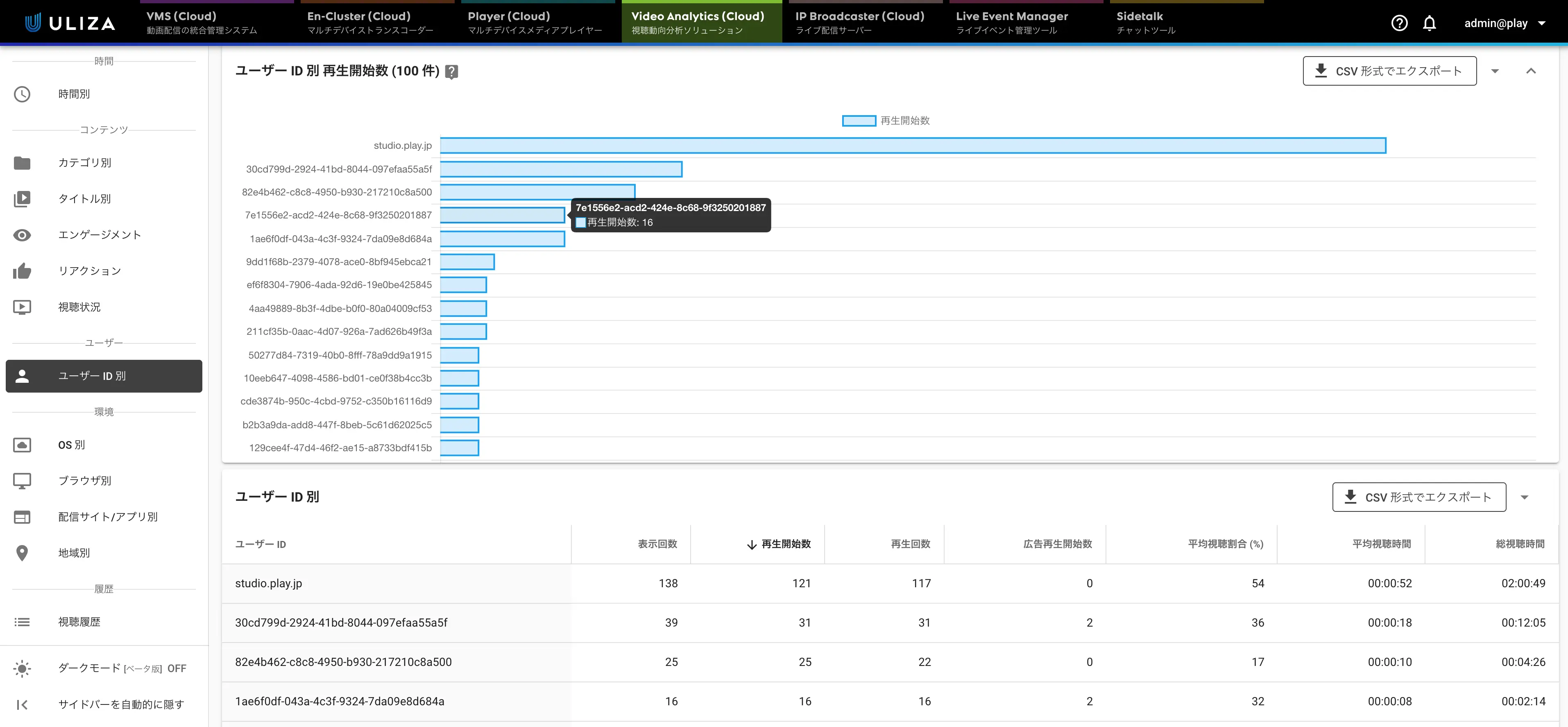Click the thumbs-up icon for リアクション
The width and height of the screenshot is (1568, 727).
(22, 271)
